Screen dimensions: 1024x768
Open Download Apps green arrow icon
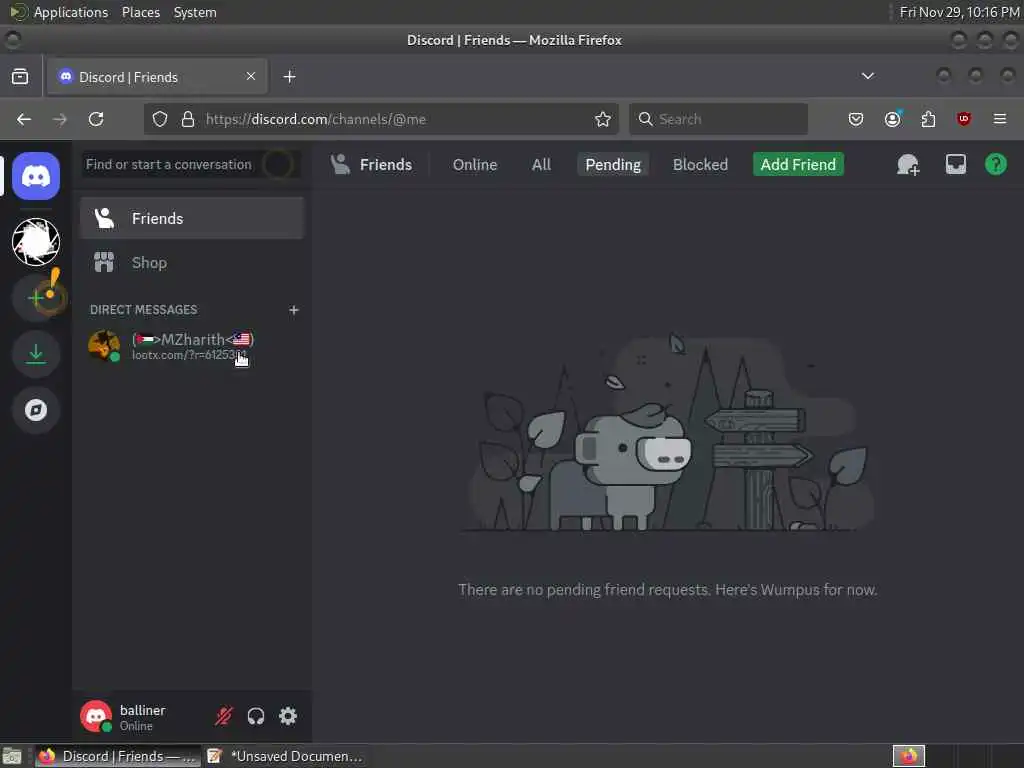click(x=36, y=354)
